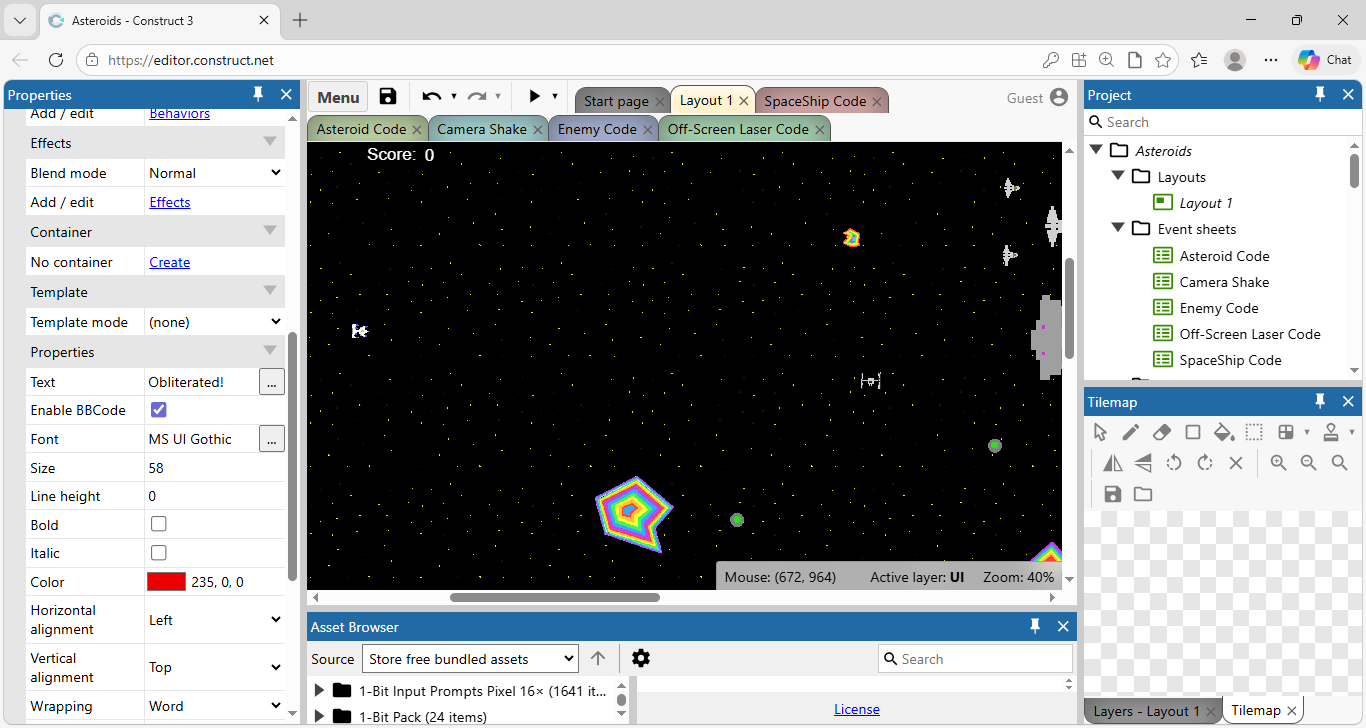Toggle the Bold checkbox

pos(158,524)
